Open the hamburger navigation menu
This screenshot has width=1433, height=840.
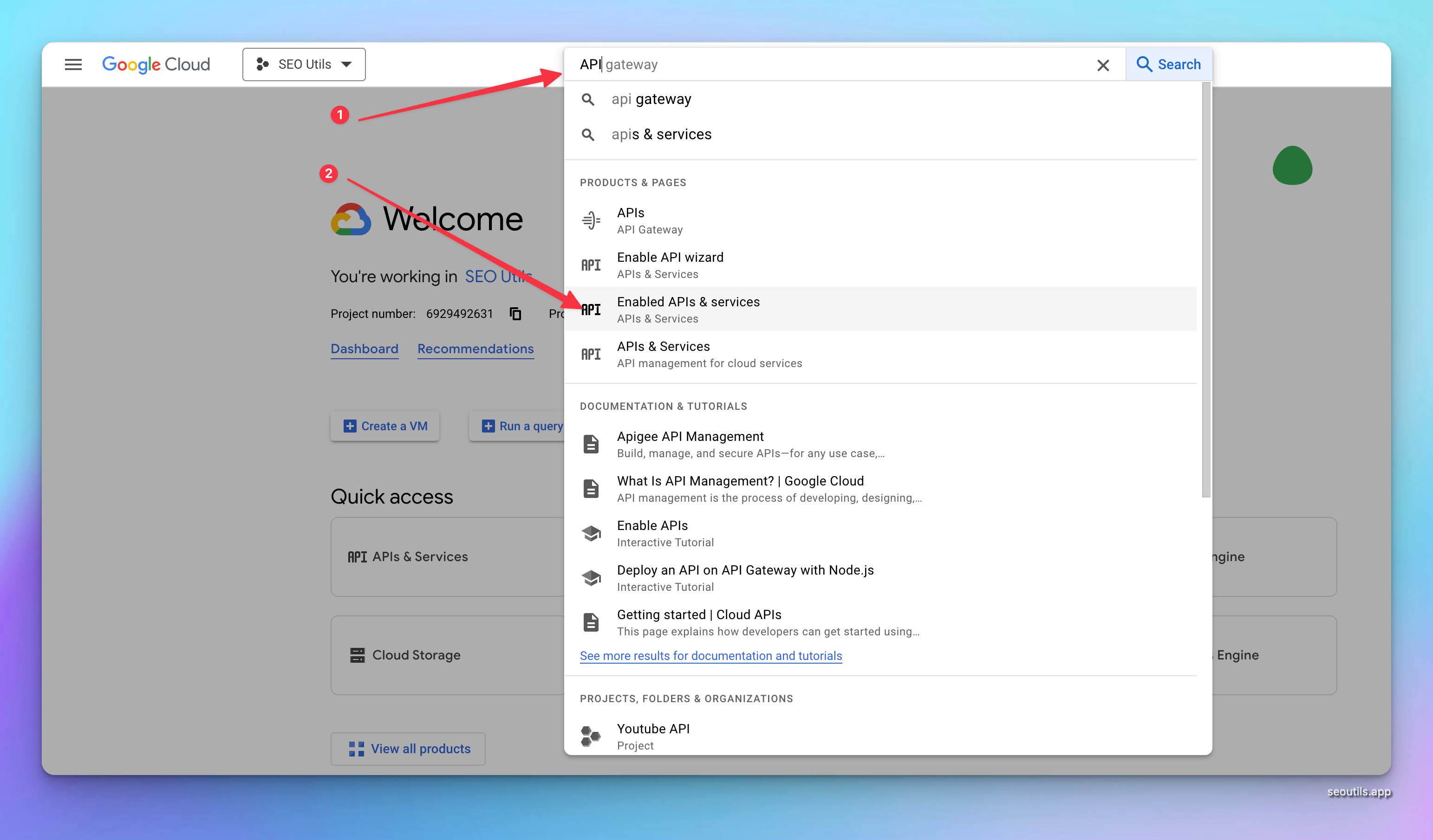pyautogui.click(x=73, y=64)
